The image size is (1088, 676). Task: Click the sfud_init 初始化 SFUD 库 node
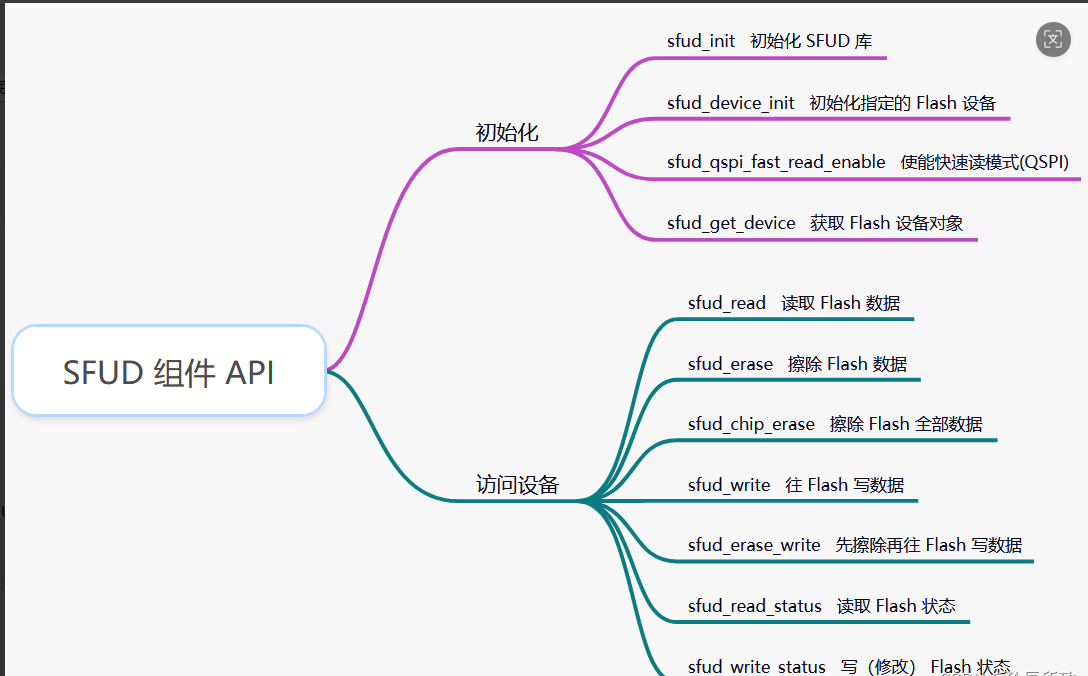770,41
